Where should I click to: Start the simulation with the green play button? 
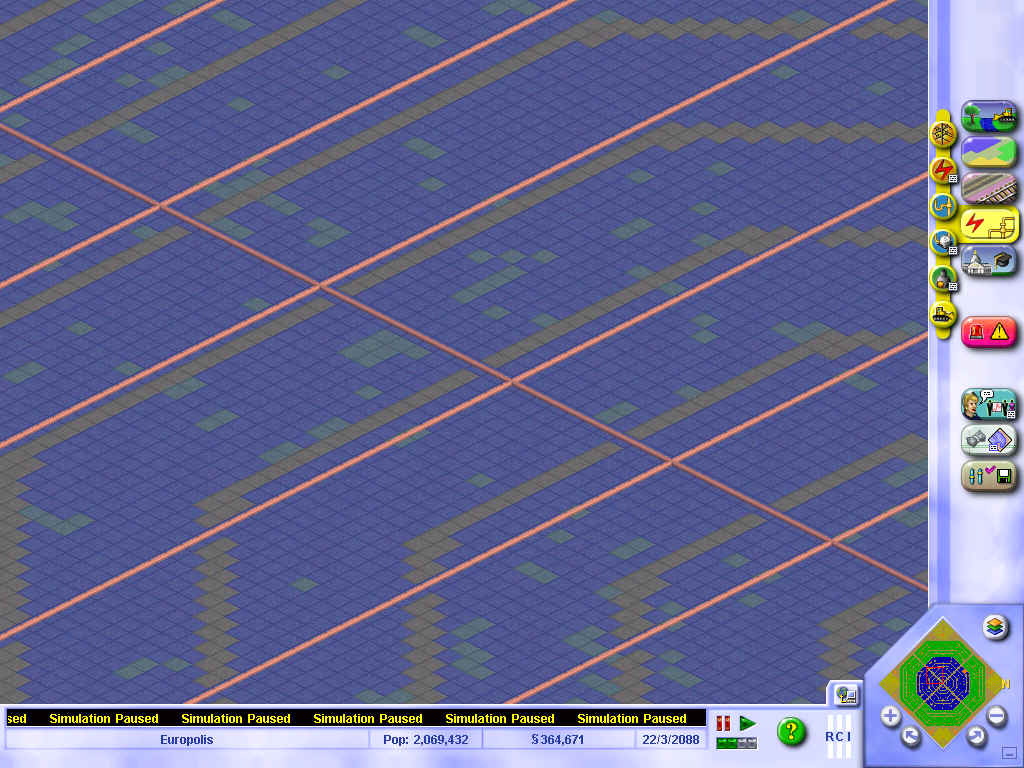pos(748,723)
